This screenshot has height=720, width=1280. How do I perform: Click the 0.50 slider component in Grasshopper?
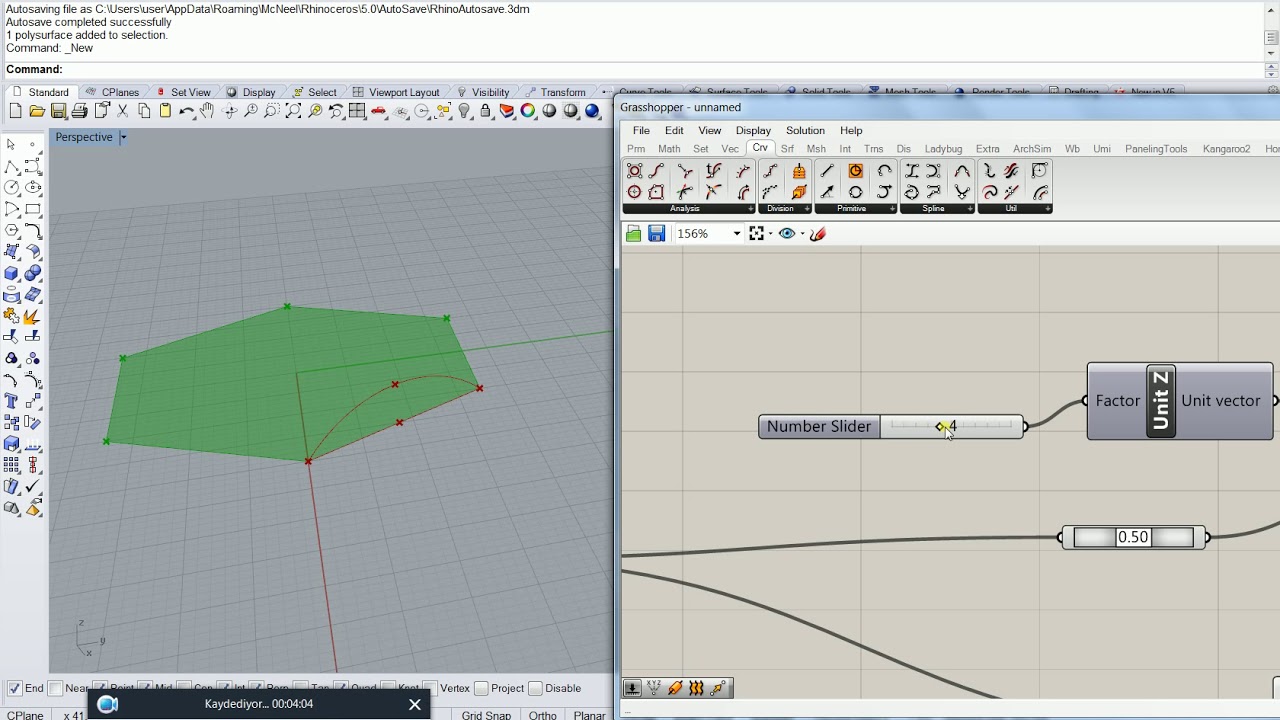[x=1133, y=538]
